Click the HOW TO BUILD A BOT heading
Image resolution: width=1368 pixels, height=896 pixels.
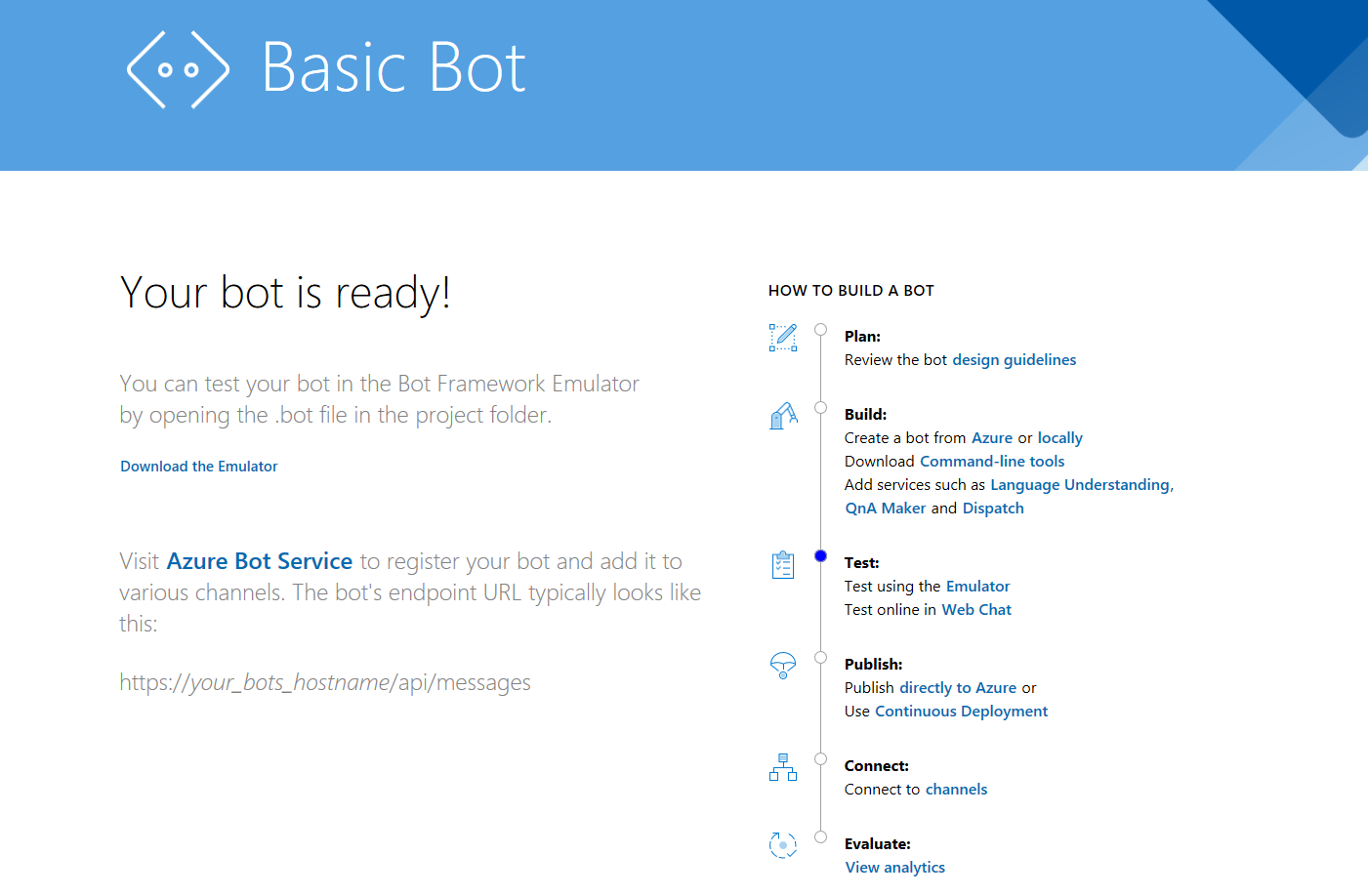851,291
